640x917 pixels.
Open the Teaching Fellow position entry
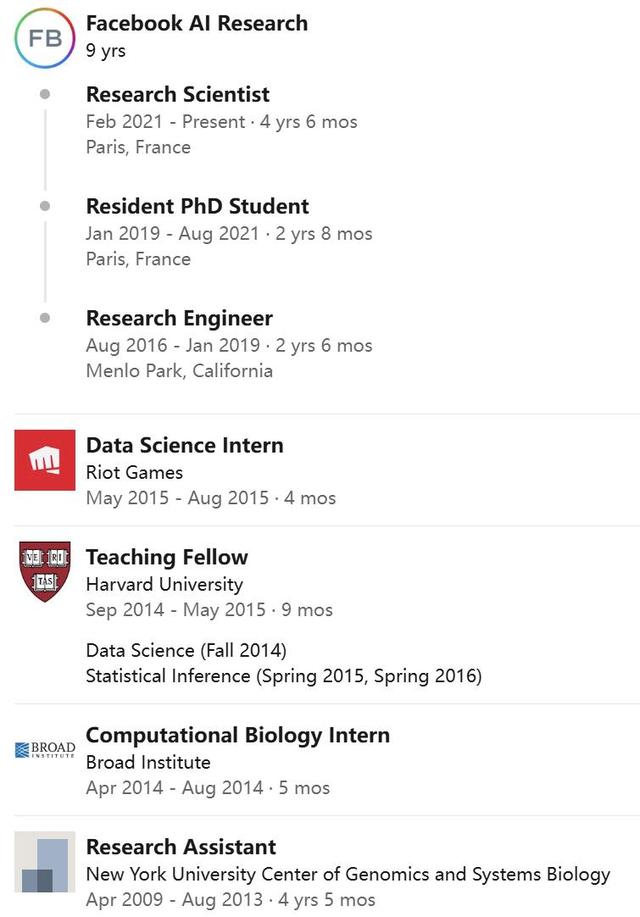click(x=167, y=558)
